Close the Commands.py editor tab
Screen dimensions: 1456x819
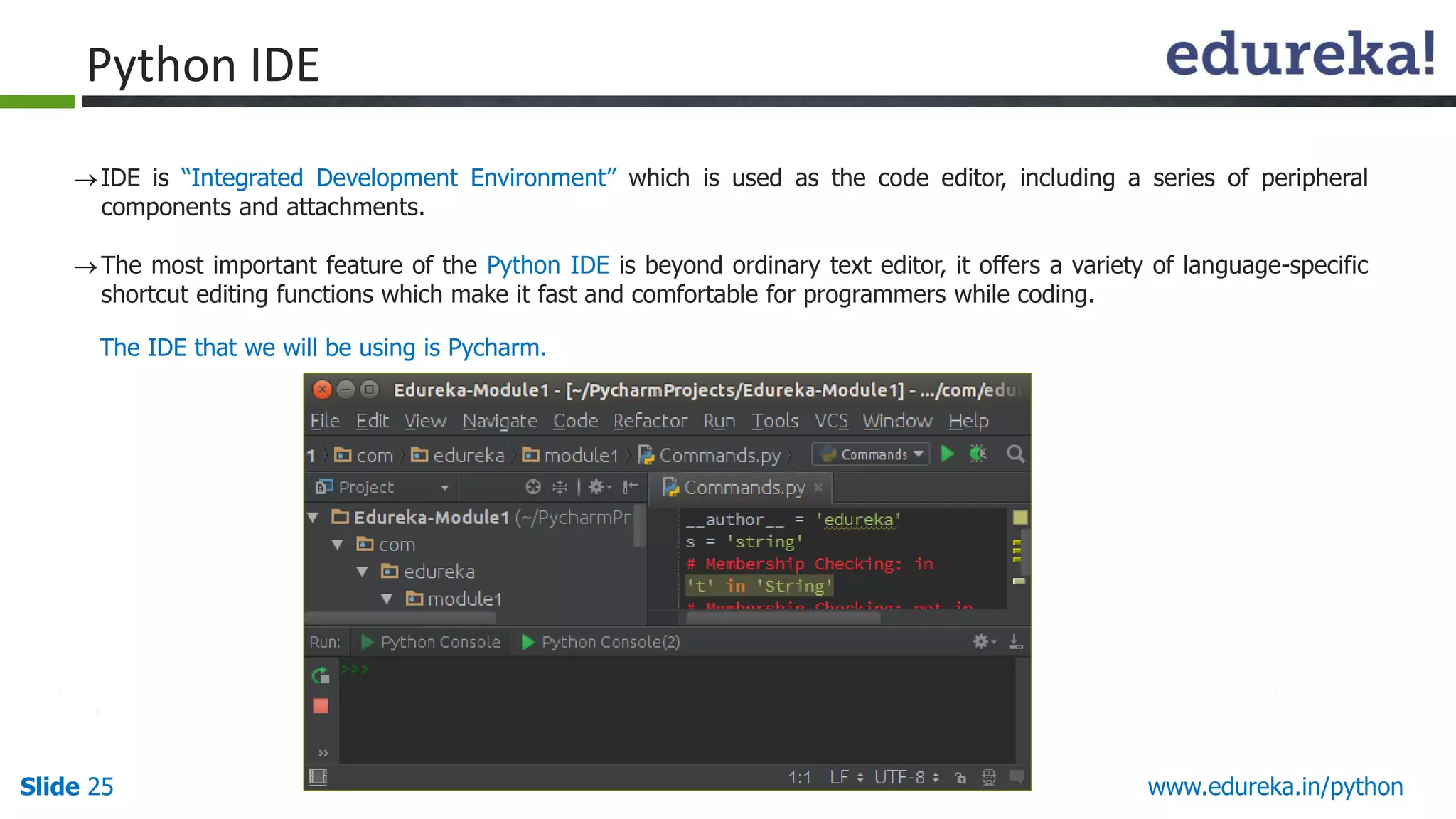point(818,487)
